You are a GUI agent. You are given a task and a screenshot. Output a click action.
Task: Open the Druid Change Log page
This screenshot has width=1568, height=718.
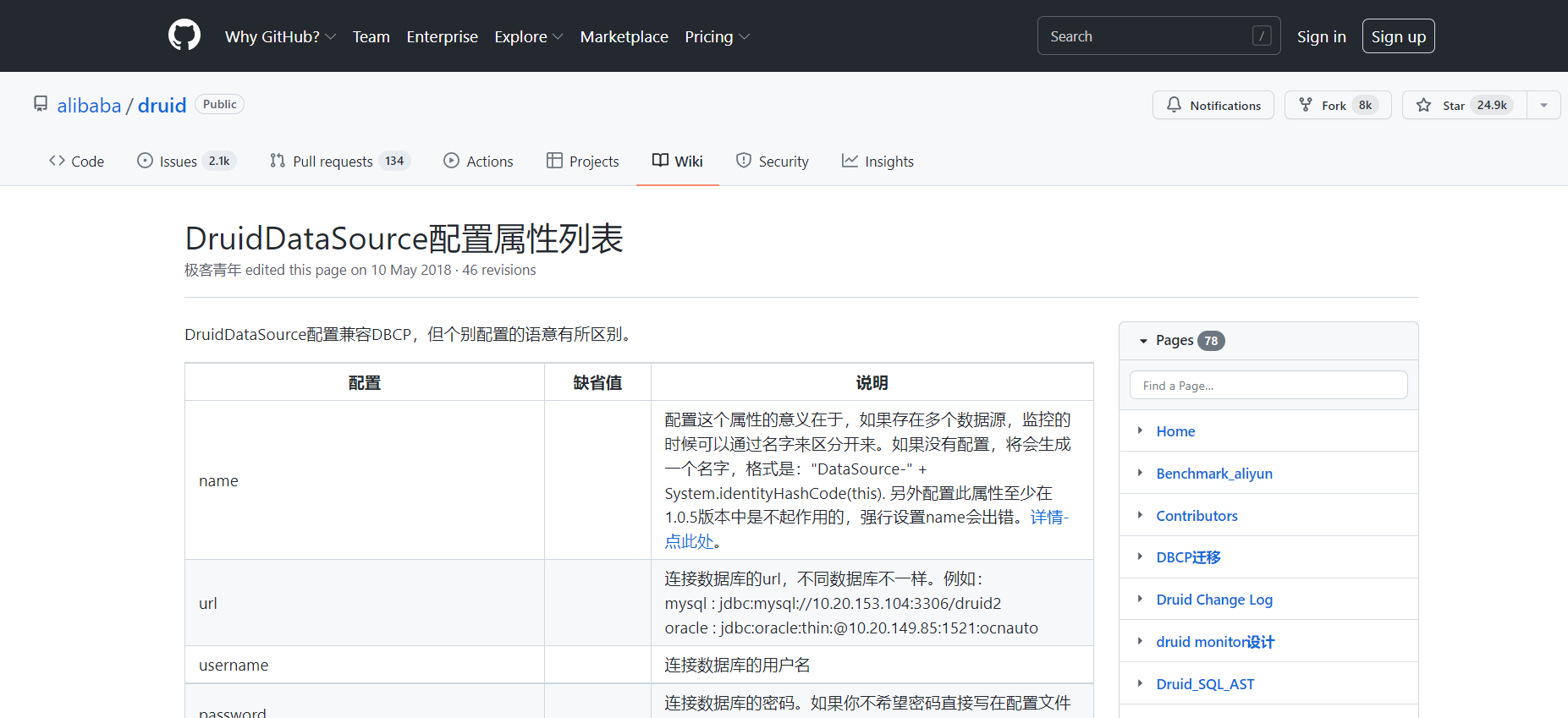1214,600
